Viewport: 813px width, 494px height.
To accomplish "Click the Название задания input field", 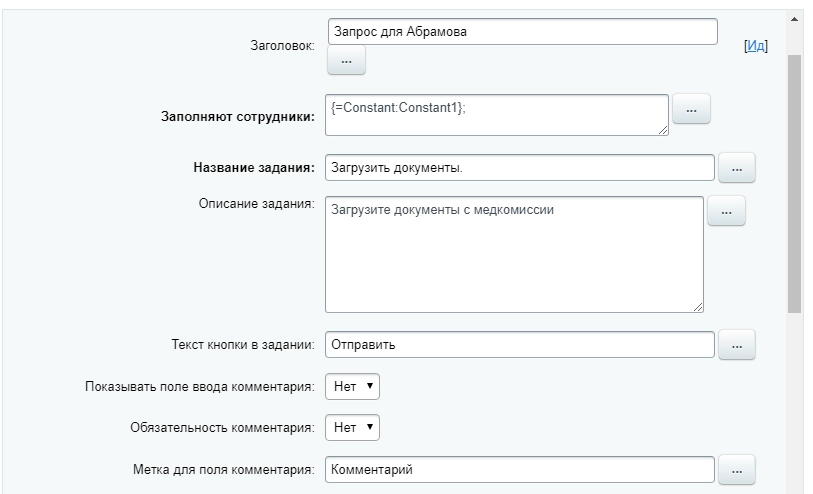I will pos(520,168).
